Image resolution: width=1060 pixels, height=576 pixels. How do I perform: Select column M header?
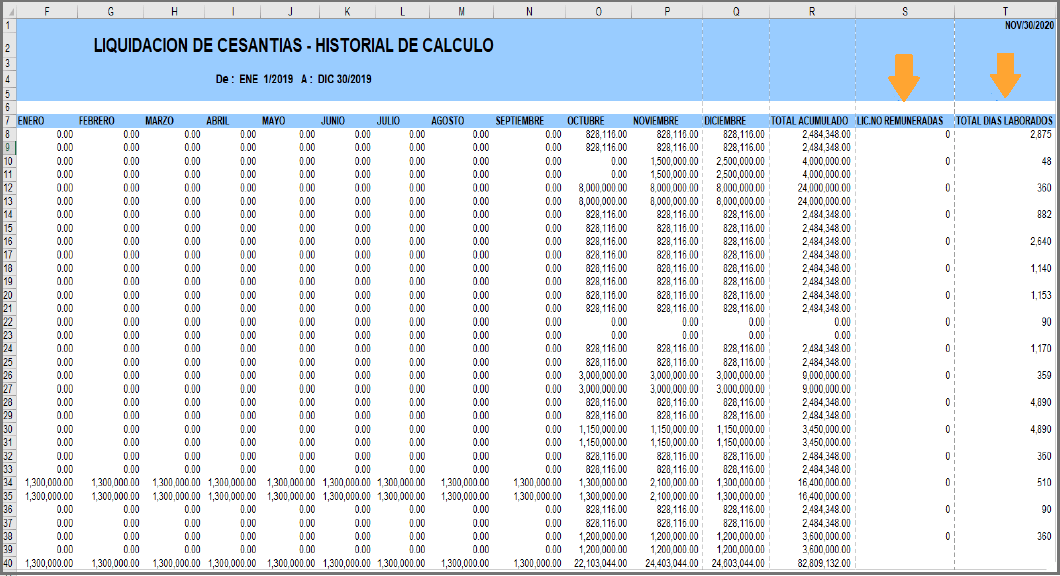pyautogui.click(x=462, y=11)
